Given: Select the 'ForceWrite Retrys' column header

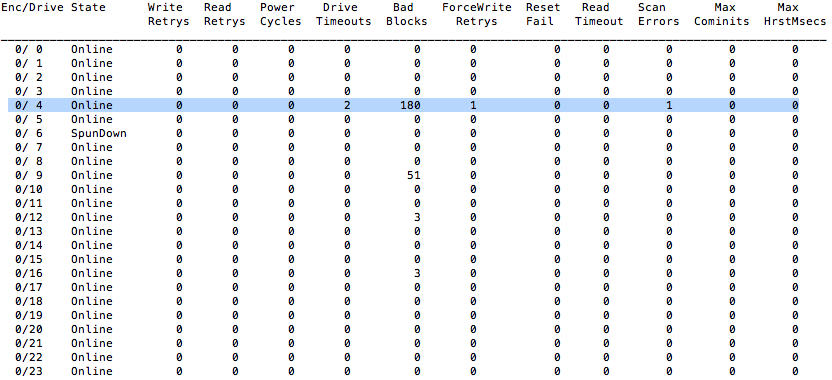Looking at the screenshot, I should coord(476,14).
